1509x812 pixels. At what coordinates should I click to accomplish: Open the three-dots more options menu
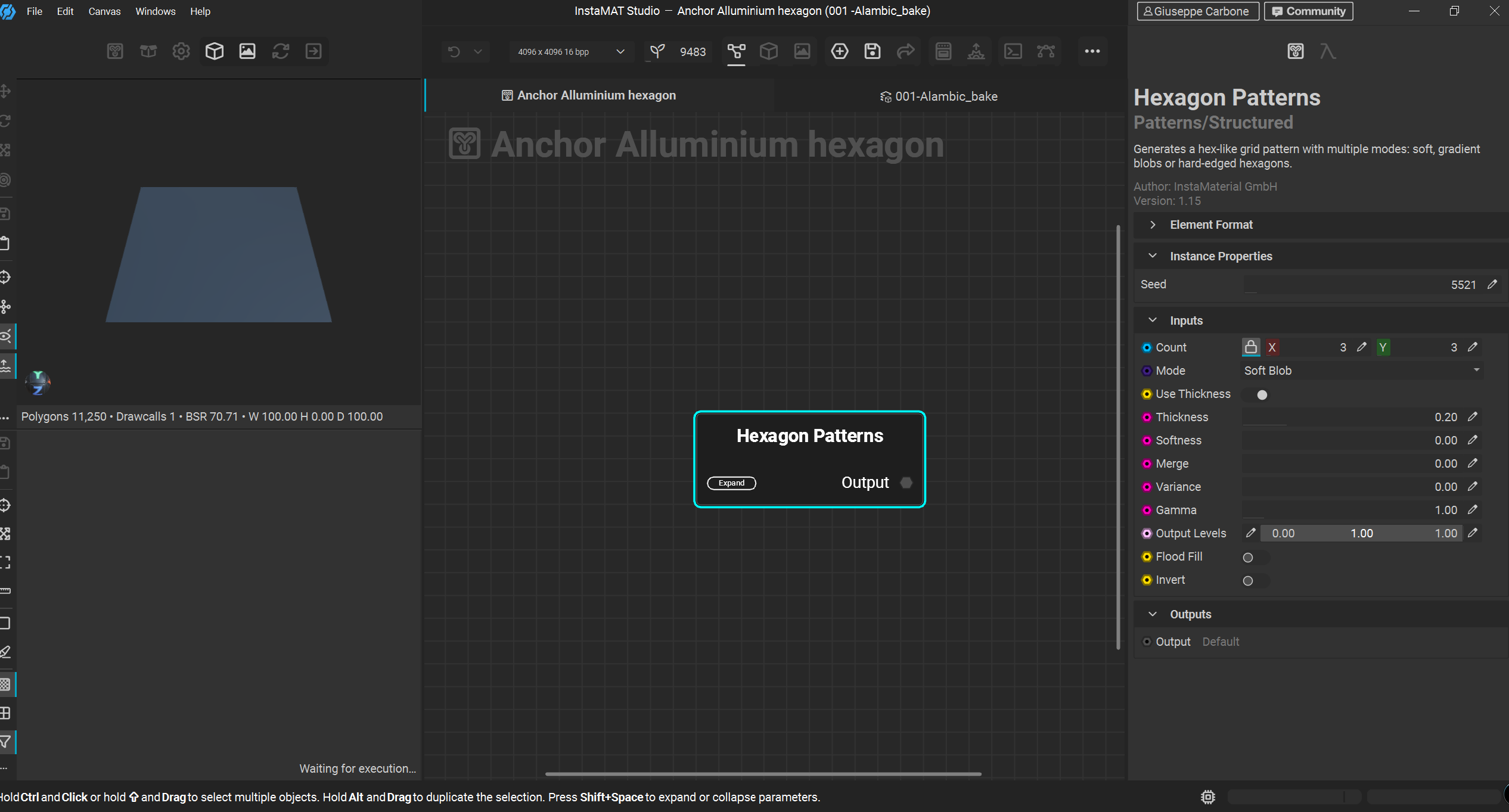(x=1092, y=51)
